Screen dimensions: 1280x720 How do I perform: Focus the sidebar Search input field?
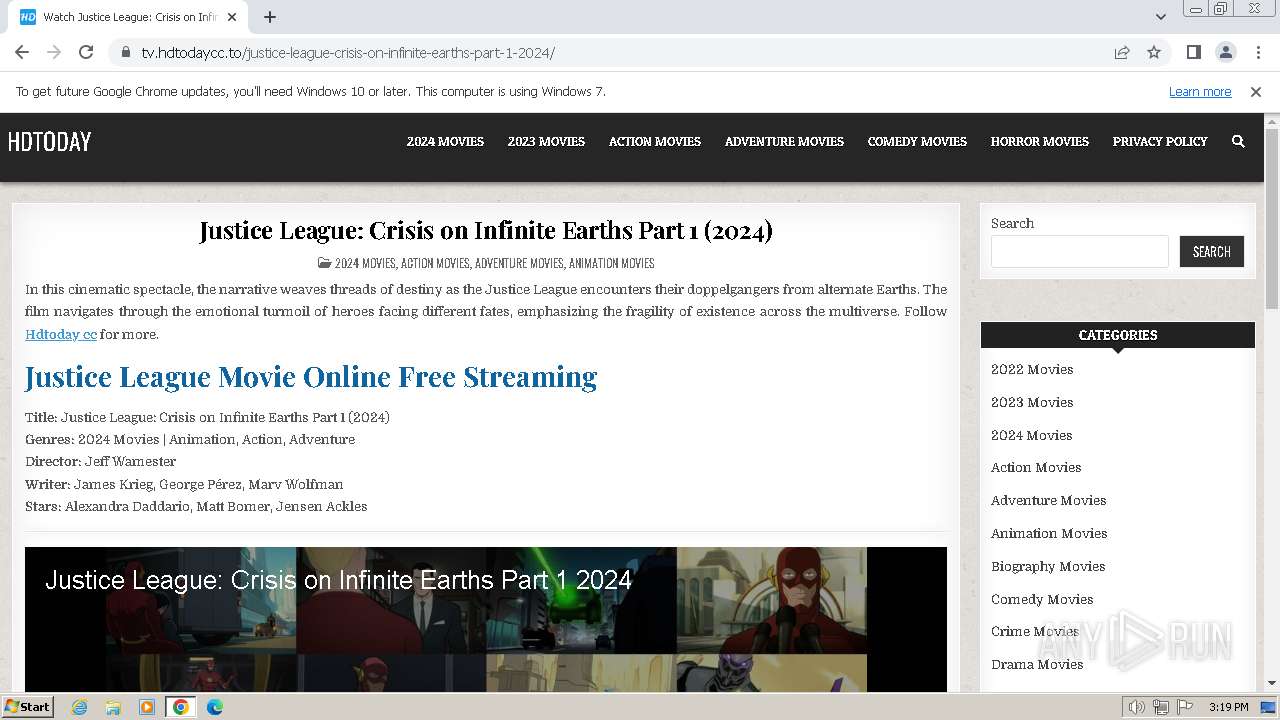(1080, 251)
